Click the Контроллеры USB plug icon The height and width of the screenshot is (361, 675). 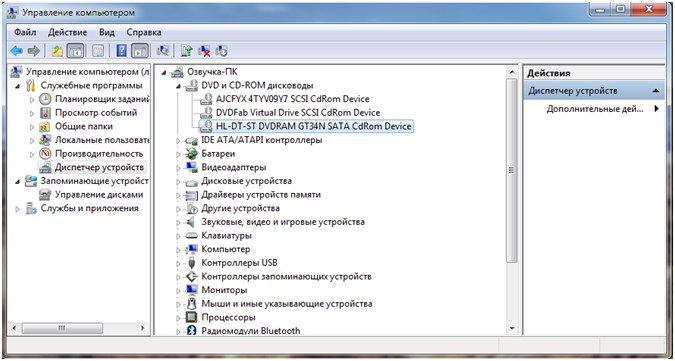point(191,263)
